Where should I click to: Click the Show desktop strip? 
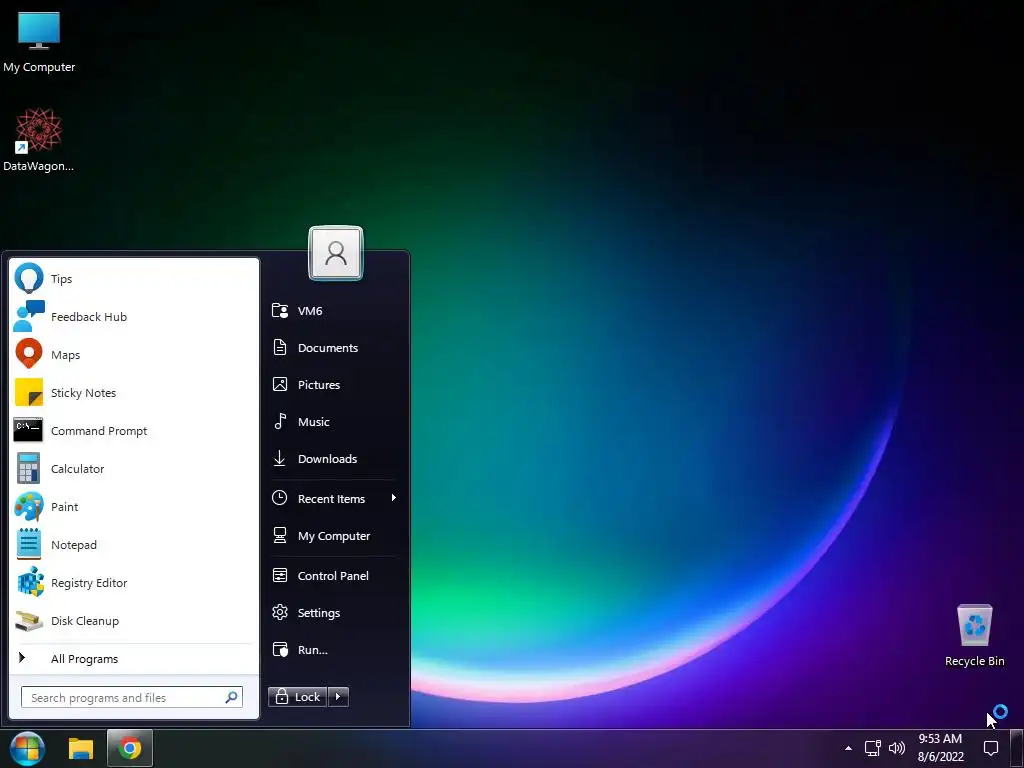point(1017,748)
